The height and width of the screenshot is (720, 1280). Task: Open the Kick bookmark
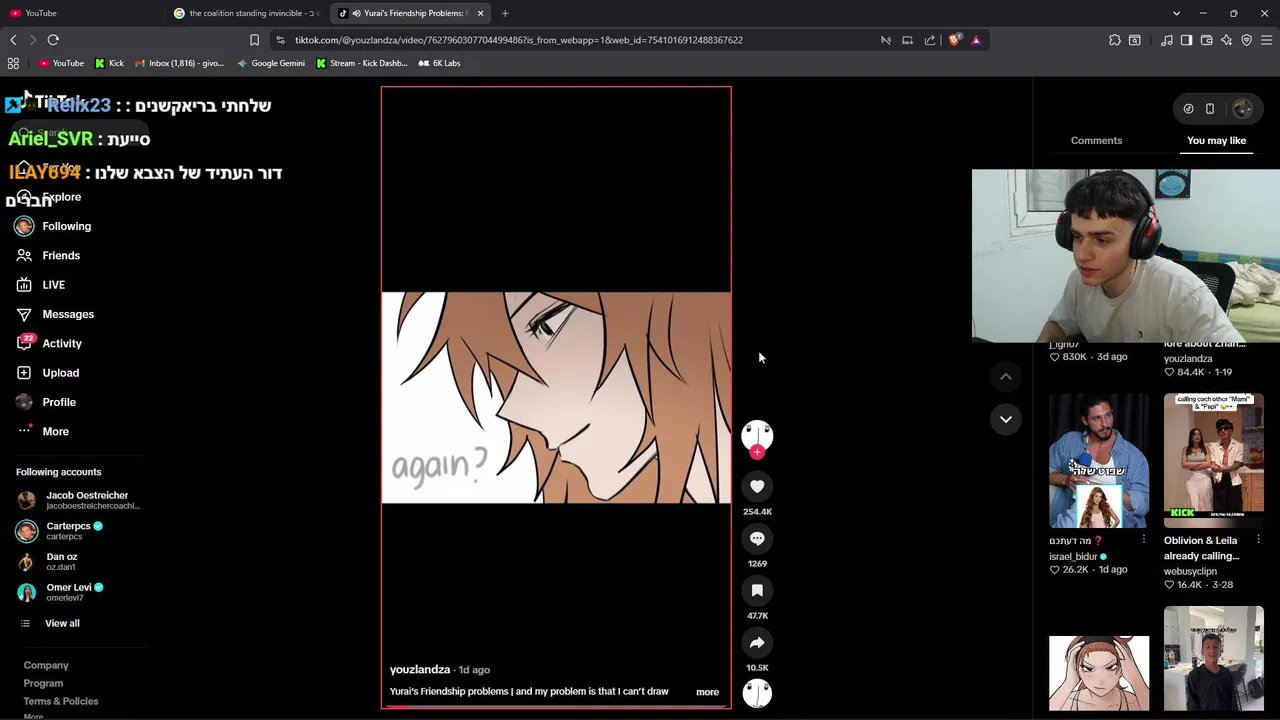tap(109, 63)
